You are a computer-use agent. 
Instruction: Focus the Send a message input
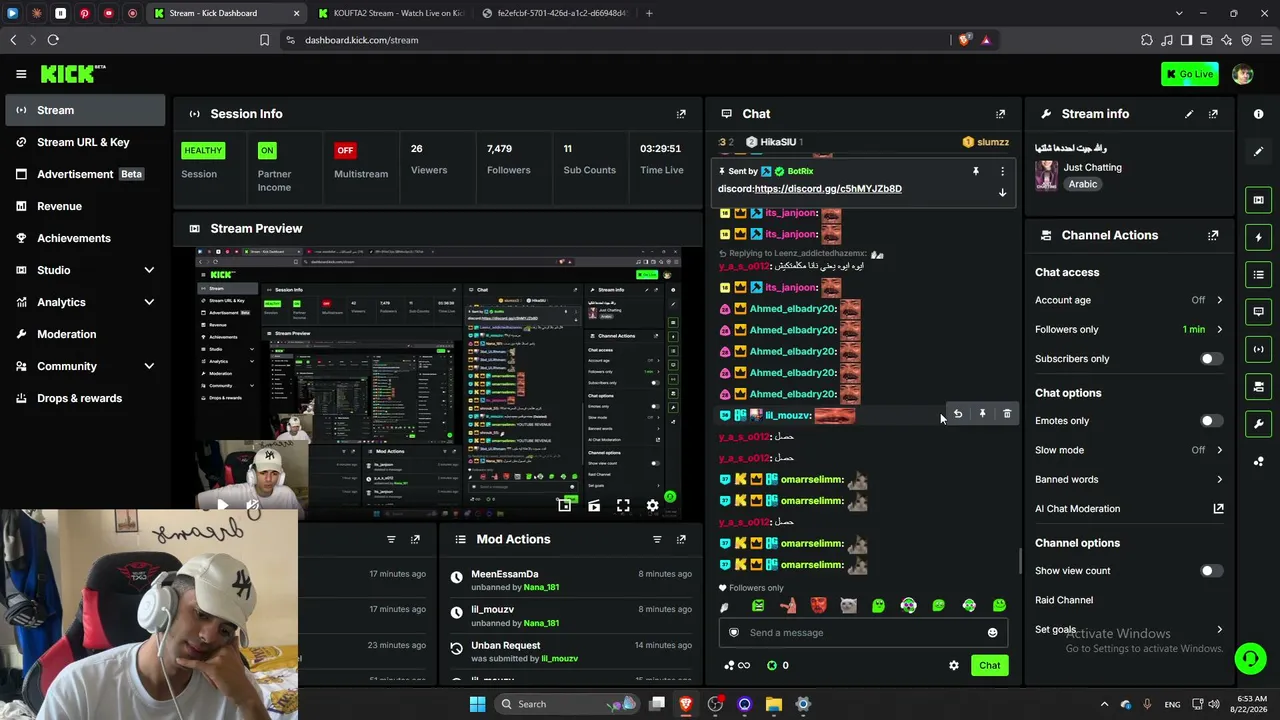(x=865, y=633)
